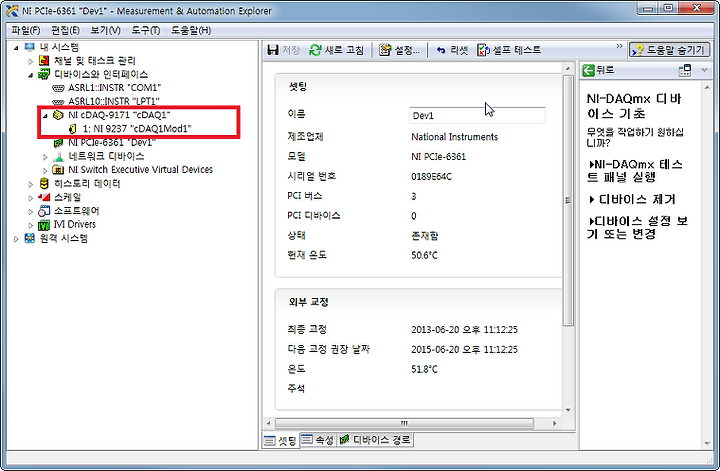Click 디바이스 제거 help link
Viewport: 720px width, 471px height.
pos(632,200)
